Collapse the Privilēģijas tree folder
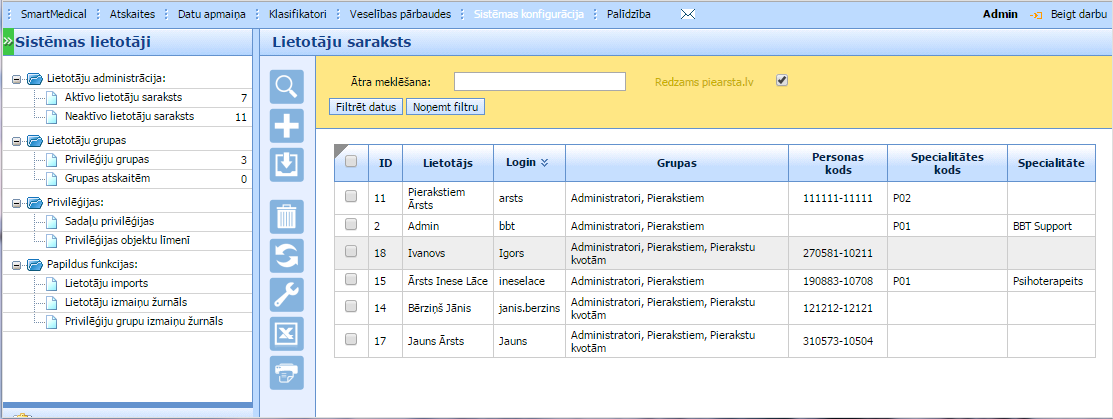The image size is (1113, 419). tap(16, 203)
